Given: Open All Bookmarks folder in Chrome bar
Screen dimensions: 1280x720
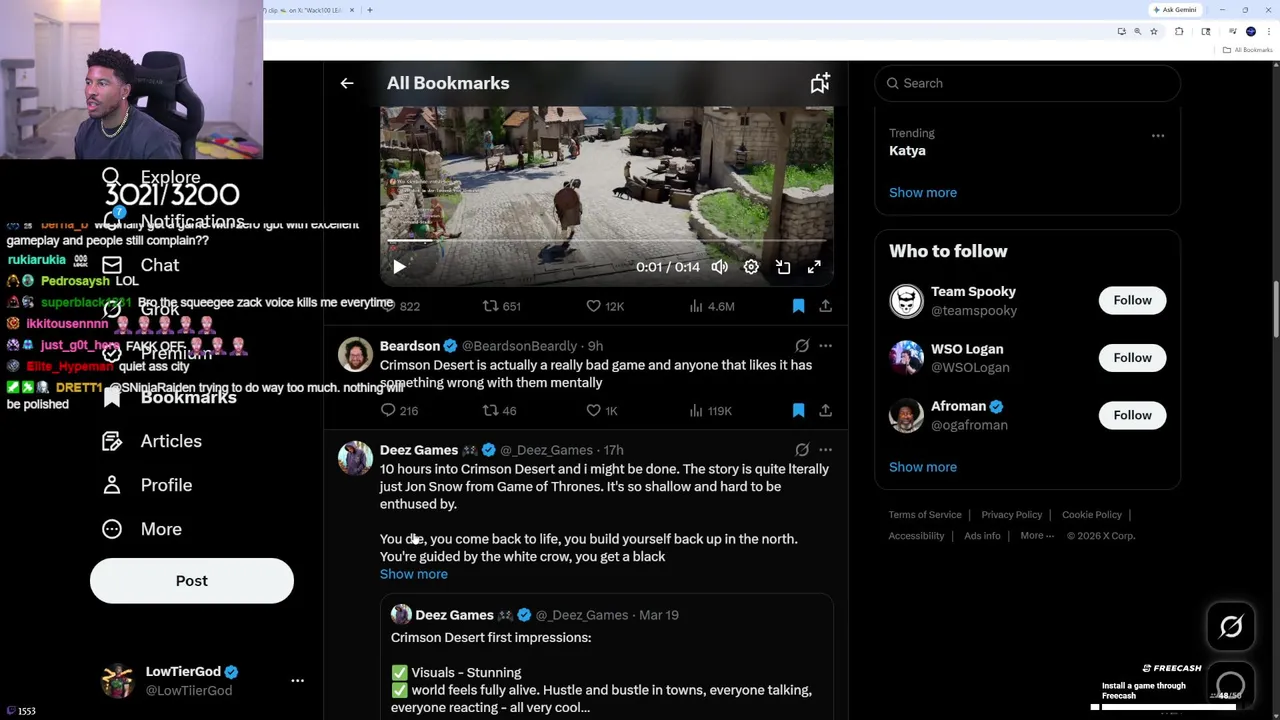Looking at the screenshot, I should [x=1248, y=50].
